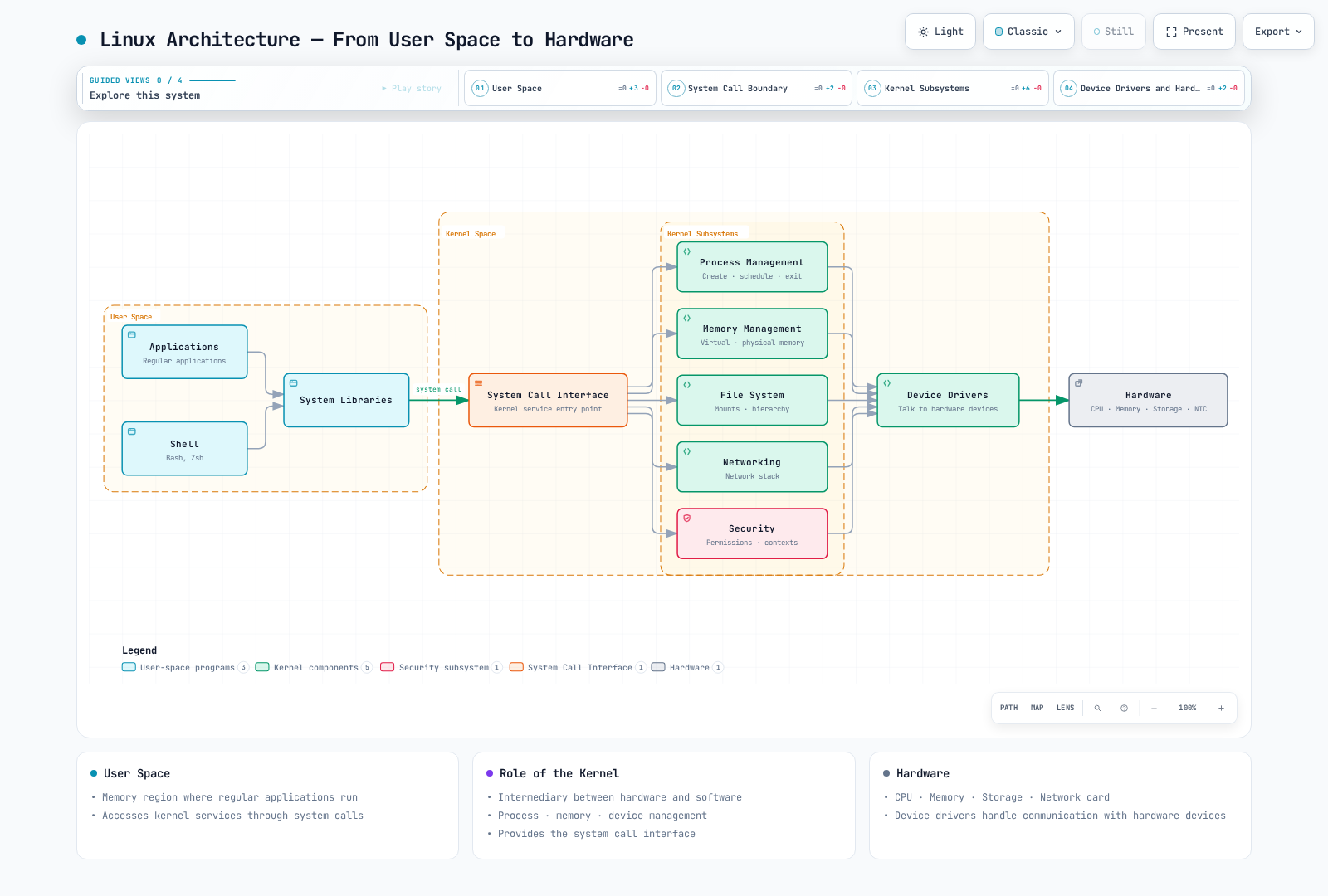The width and height of the screenshot is (1328, 896).
Task: Open guided view 03 Kernel Subsystems
Action: (953, 88)
